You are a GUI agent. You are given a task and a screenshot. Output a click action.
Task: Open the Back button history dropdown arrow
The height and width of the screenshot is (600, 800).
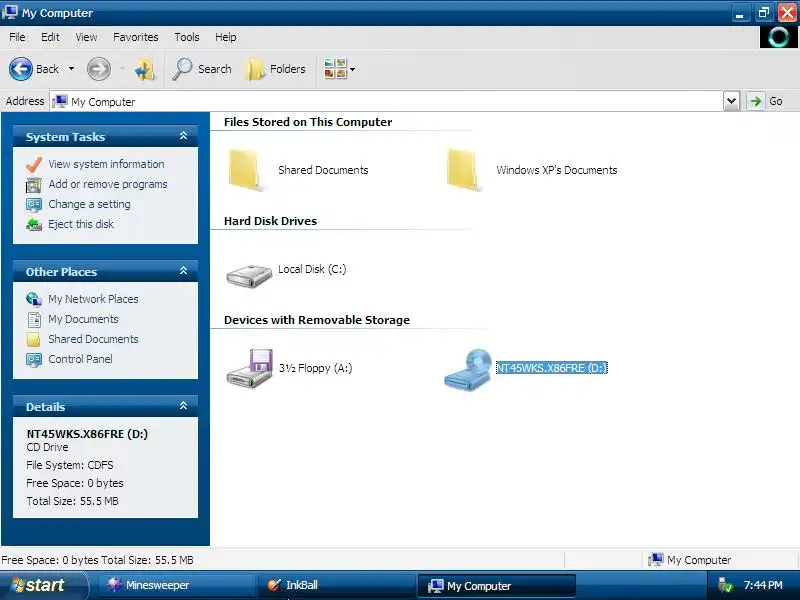[71, 69]
